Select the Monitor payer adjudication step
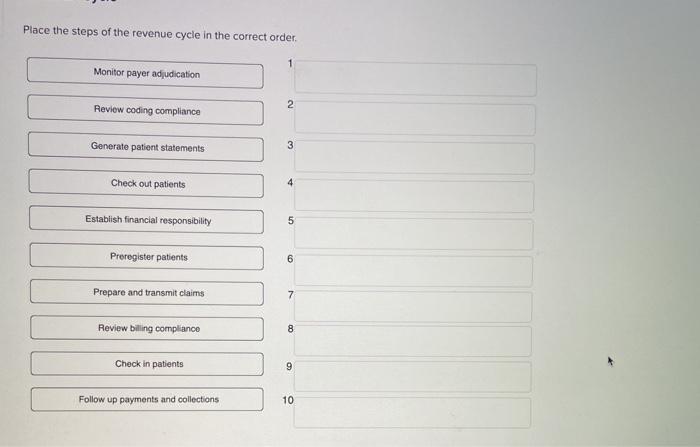The height and width of the screenshot is (447, 700). 145,73
